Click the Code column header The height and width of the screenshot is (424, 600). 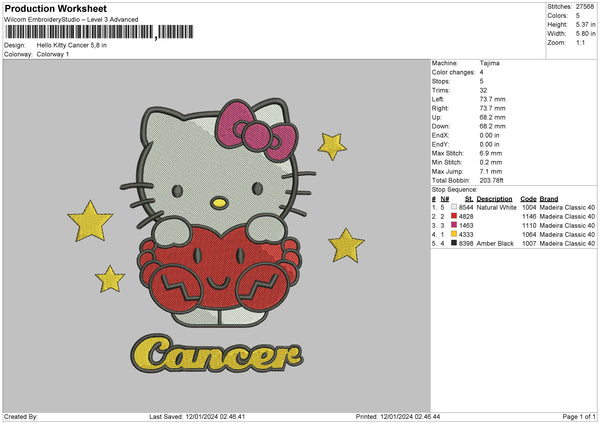tap(528, 199)
